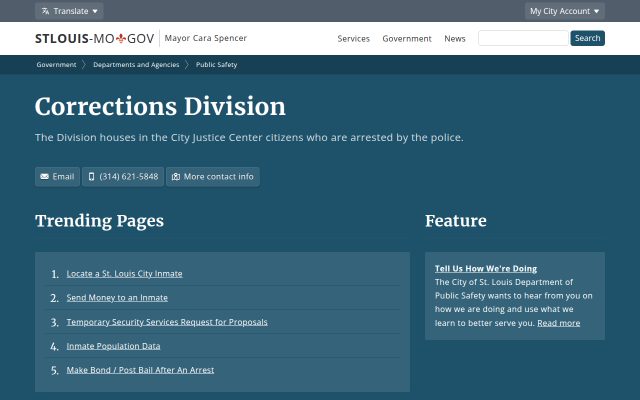Open the Translate dropdown
Viewport: 640px width, 400px height.
pos(69,11)
